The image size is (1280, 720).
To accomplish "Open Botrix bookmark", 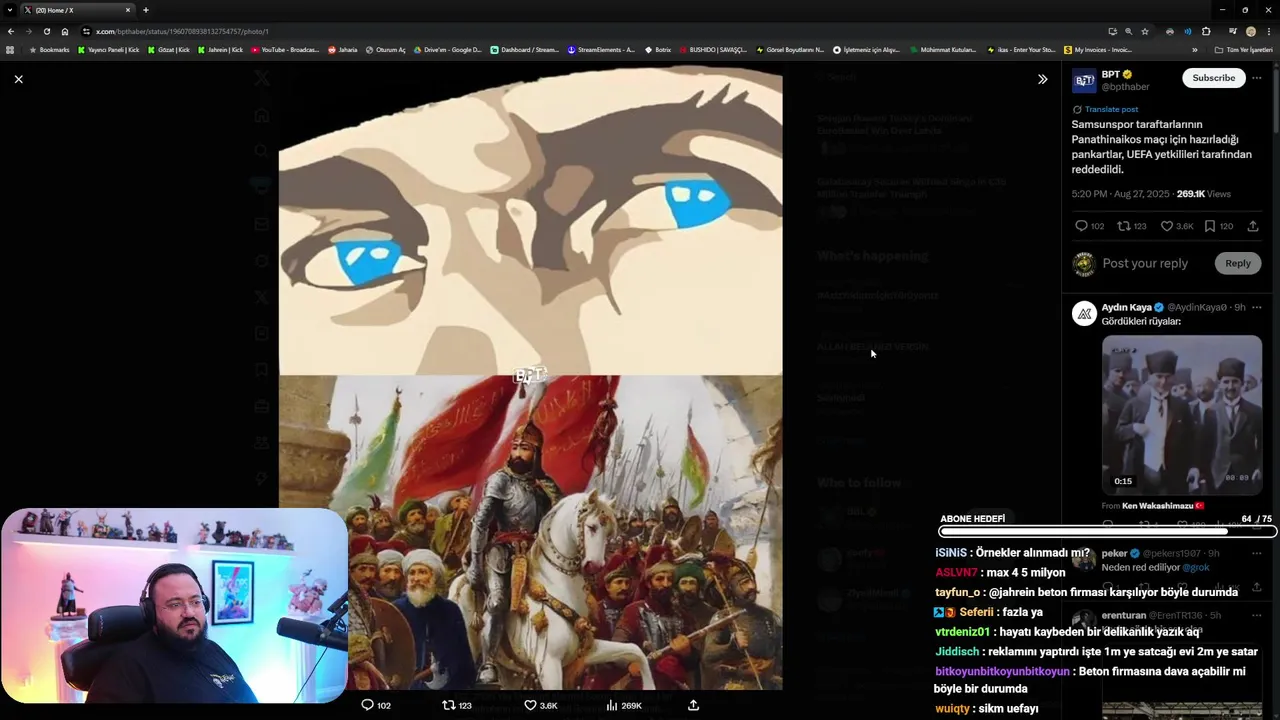I will [658, 49].
